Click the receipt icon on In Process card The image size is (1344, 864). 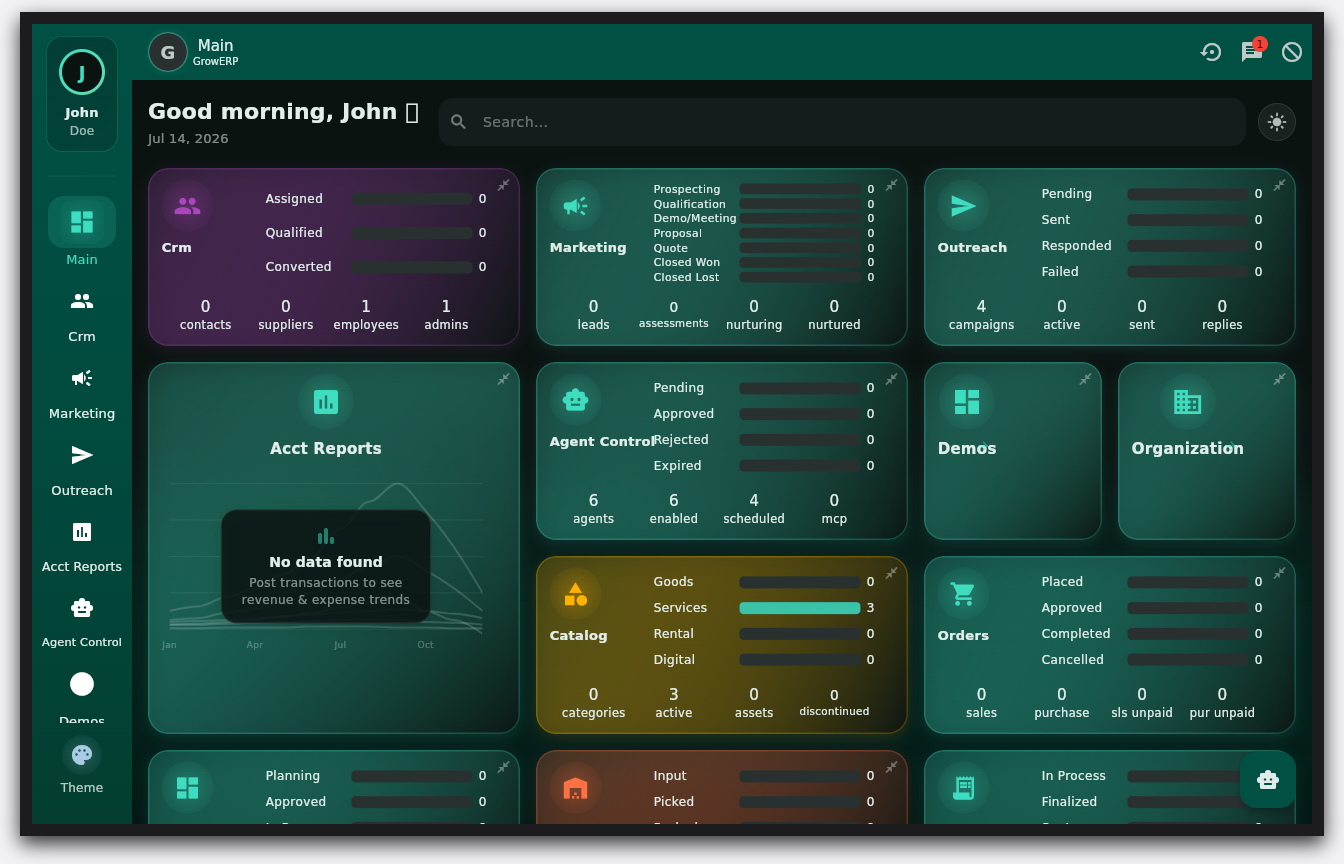(963, 788)
